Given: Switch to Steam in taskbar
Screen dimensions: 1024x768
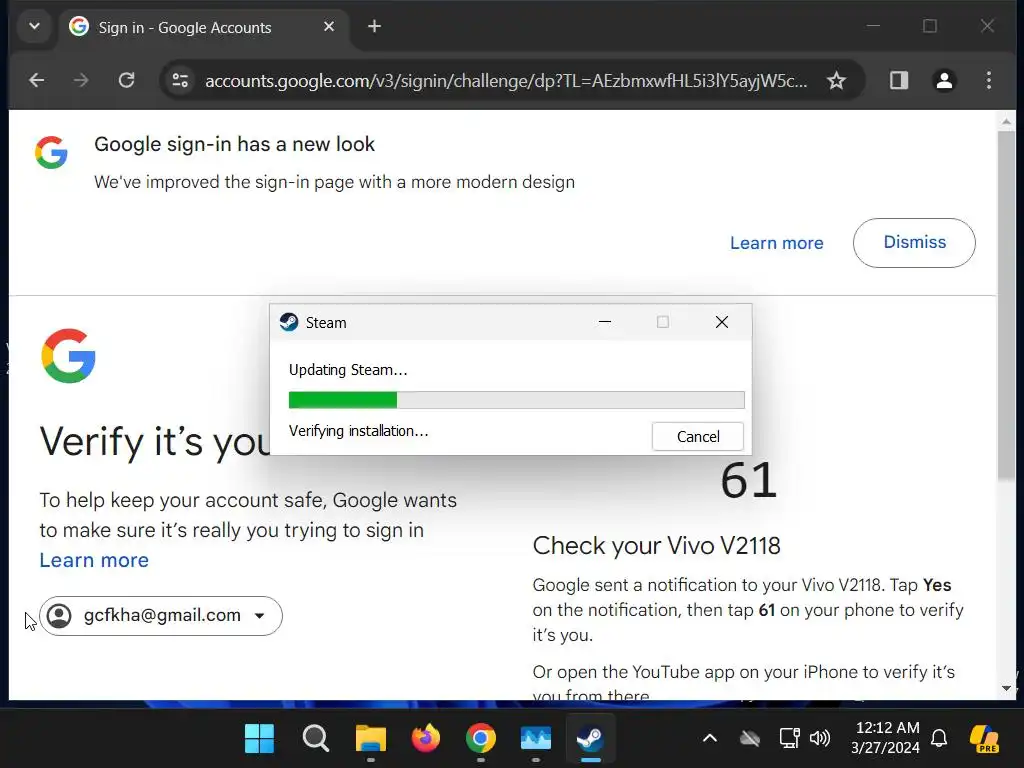Looking at the screenshot, I should coord(590,739).
